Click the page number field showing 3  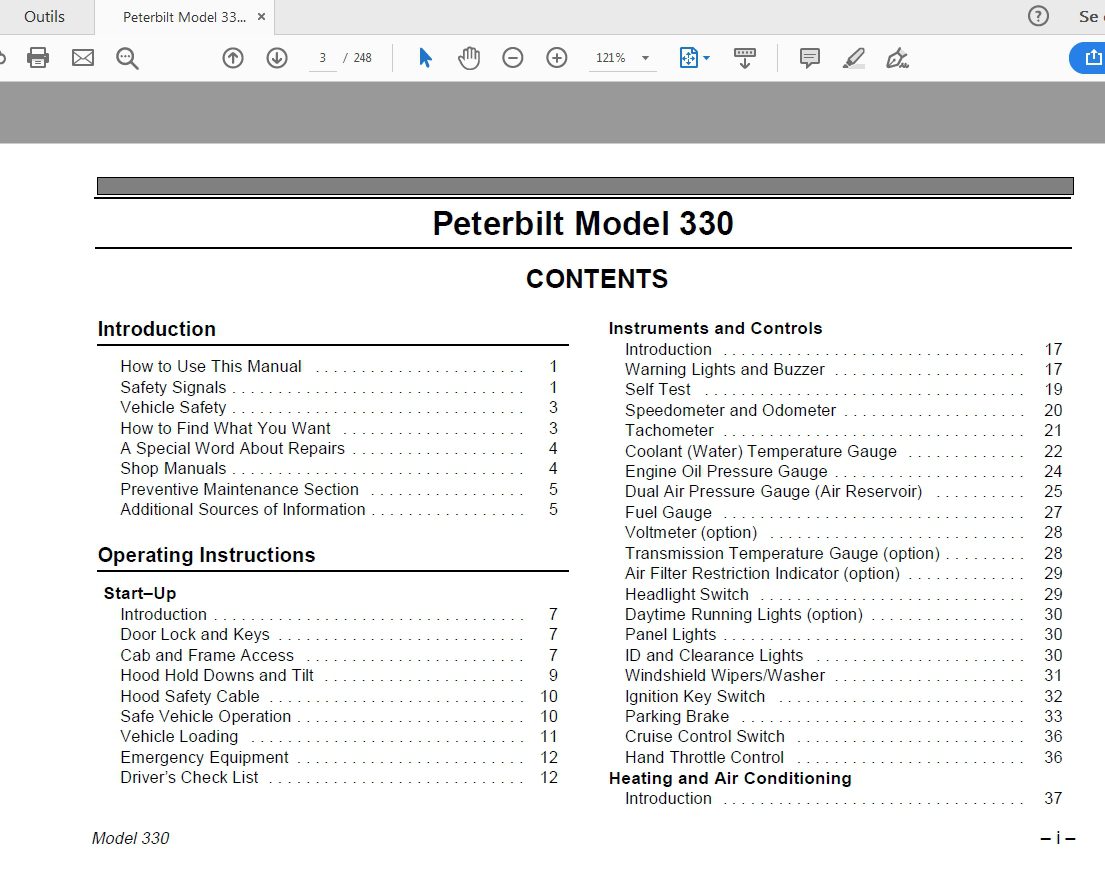tap(323, 58)
